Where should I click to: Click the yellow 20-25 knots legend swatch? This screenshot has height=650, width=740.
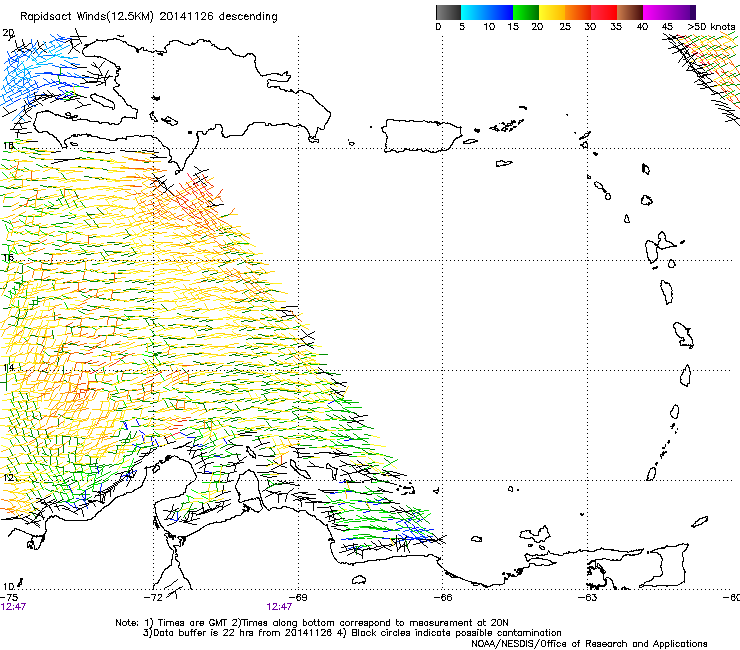pyautogui.click(x=552, y=12)
